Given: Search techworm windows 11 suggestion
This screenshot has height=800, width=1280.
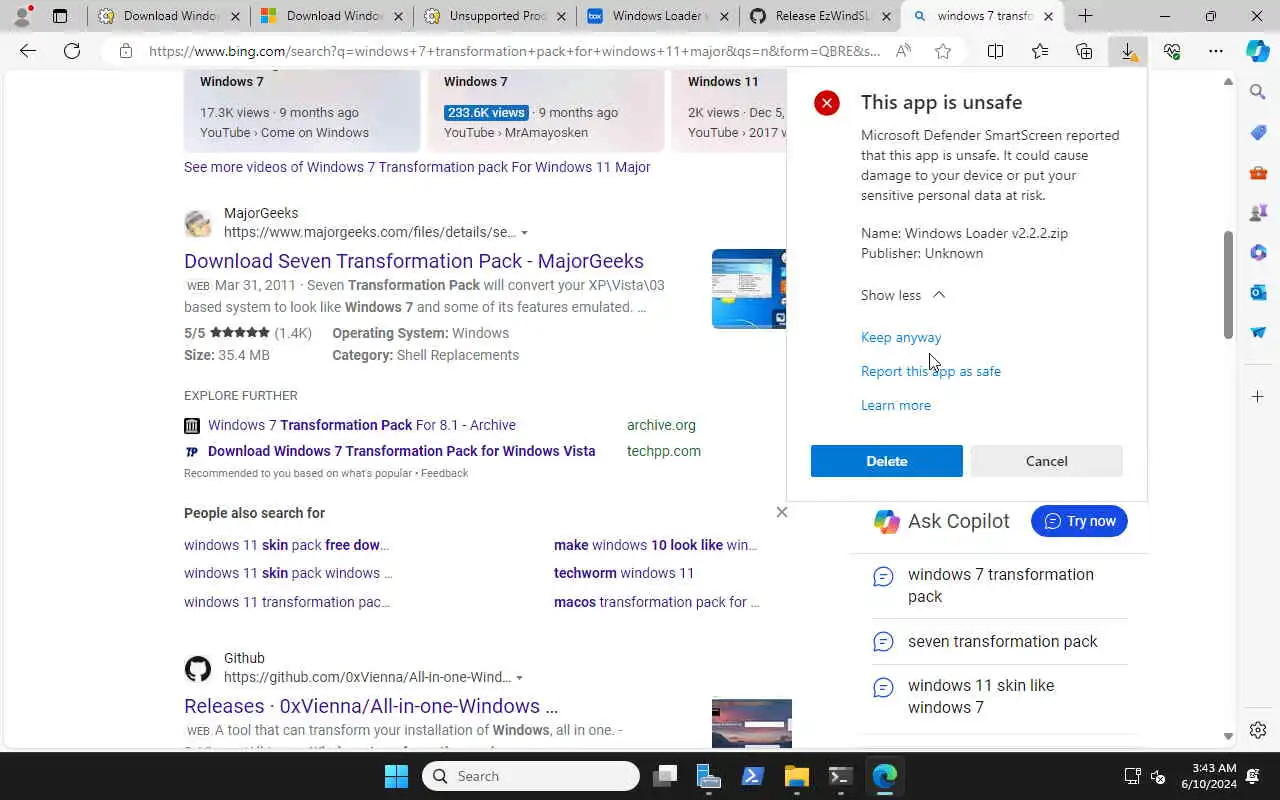Looking at the screenshot, I should 624,573.
